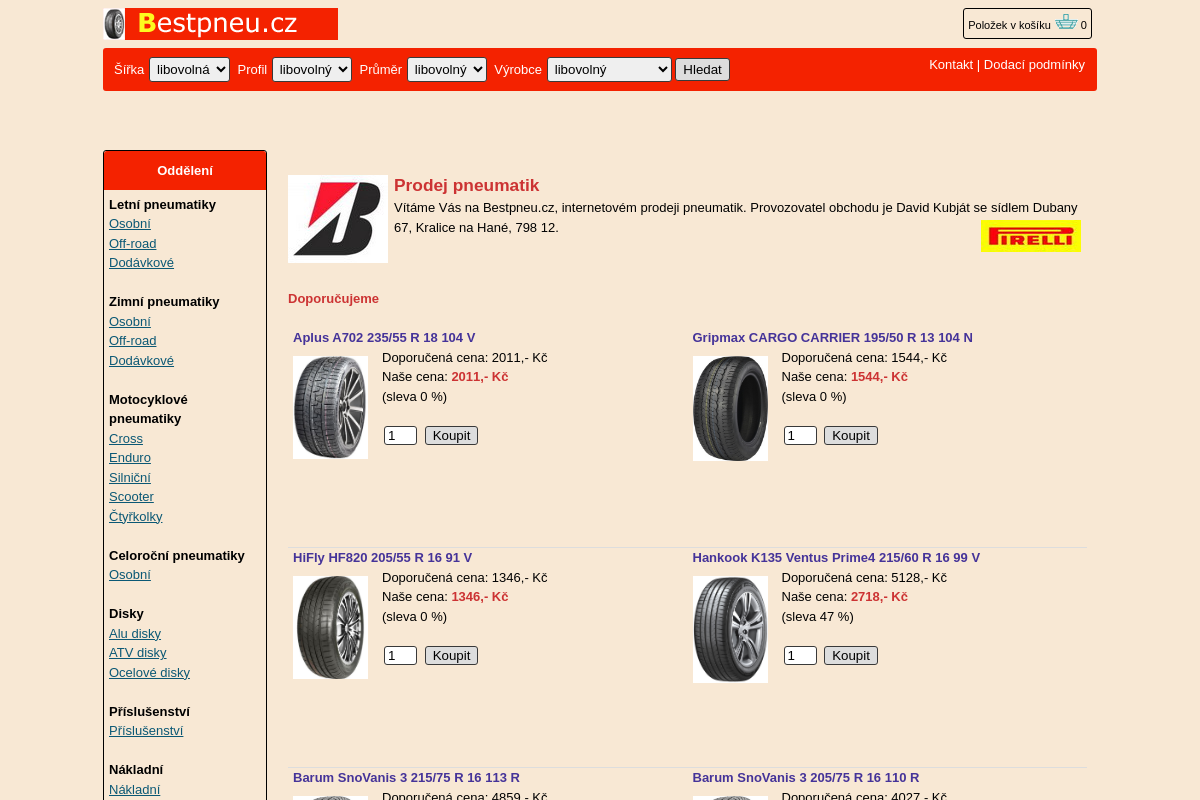Expand the Šířka width dropdown
This screenshot has width=1200, height=800.
point(189,70)
